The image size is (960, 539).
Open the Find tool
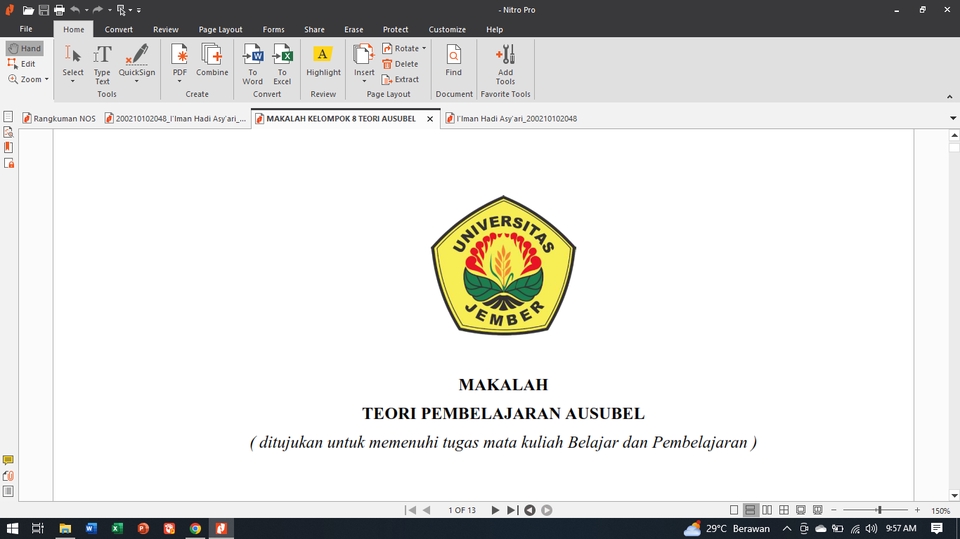[454, 60]
